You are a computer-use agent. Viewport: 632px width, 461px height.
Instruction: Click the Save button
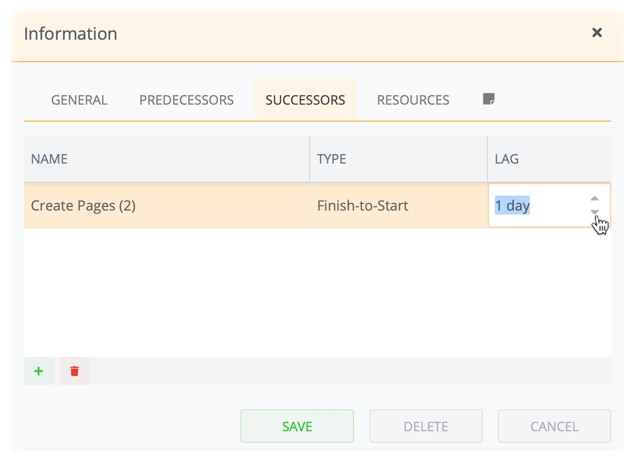tap(297, 426)
